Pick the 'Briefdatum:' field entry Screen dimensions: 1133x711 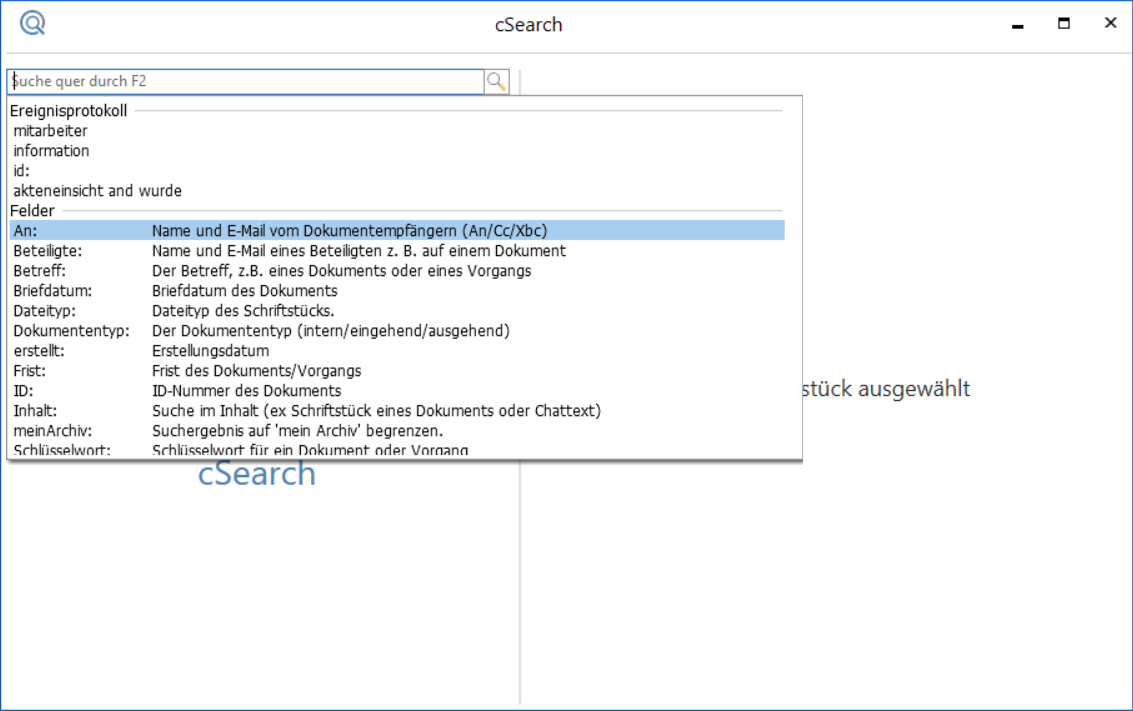coord(397,290)
